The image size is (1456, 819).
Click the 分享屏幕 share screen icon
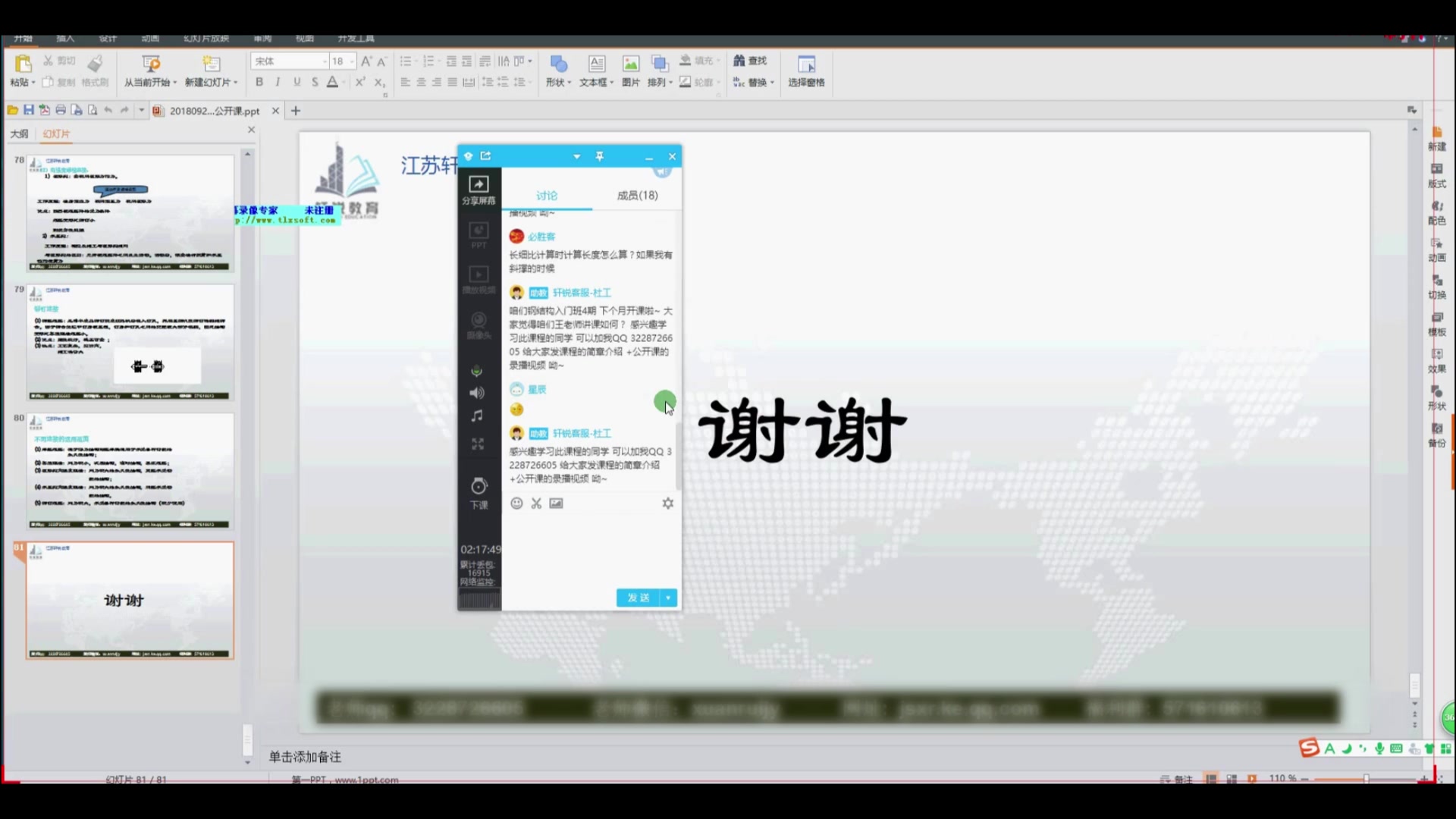(x=479, y=184)
